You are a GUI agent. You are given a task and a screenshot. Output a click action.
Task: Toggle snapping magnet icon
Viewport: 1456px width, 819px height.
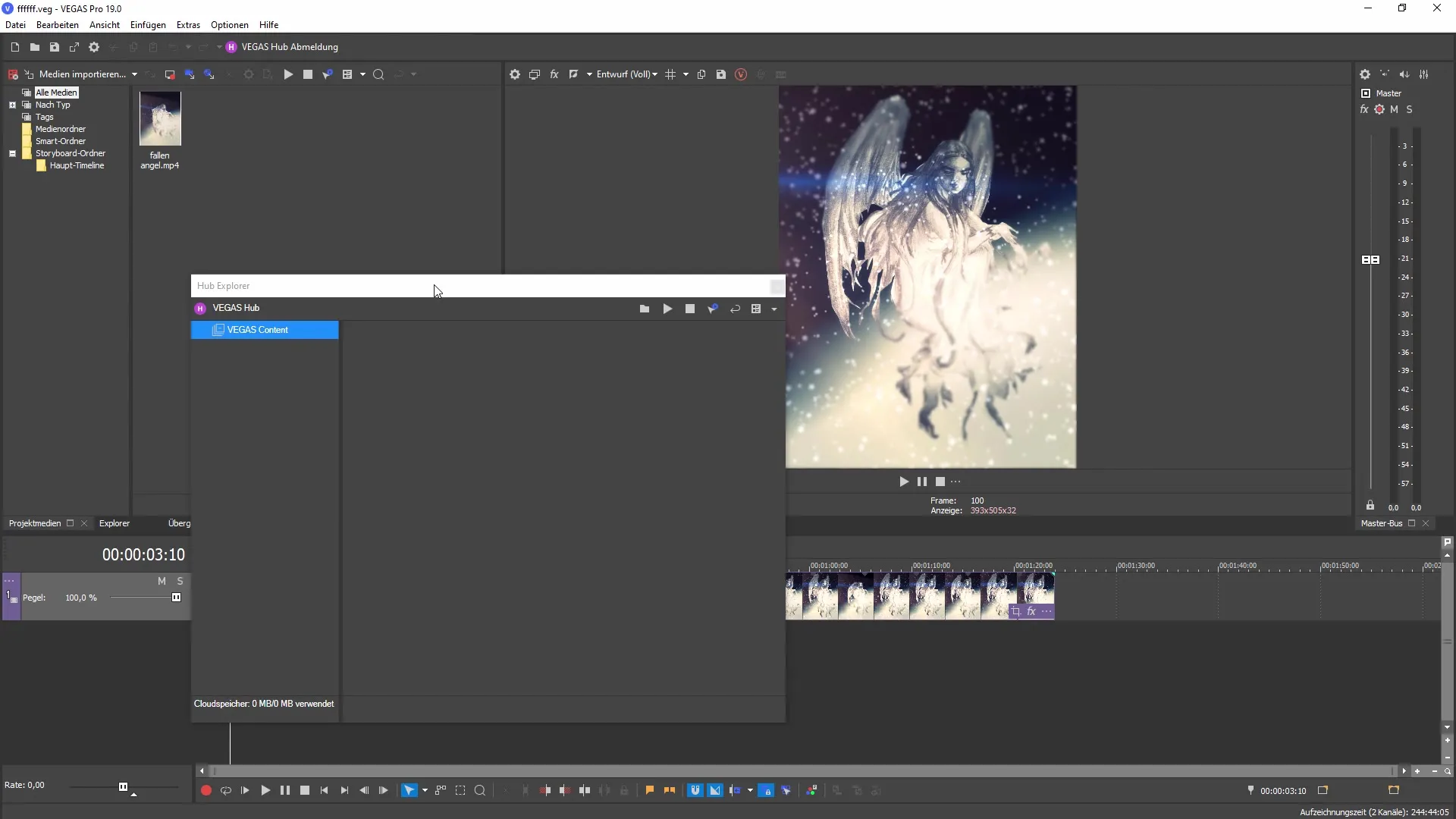[695, 790]
